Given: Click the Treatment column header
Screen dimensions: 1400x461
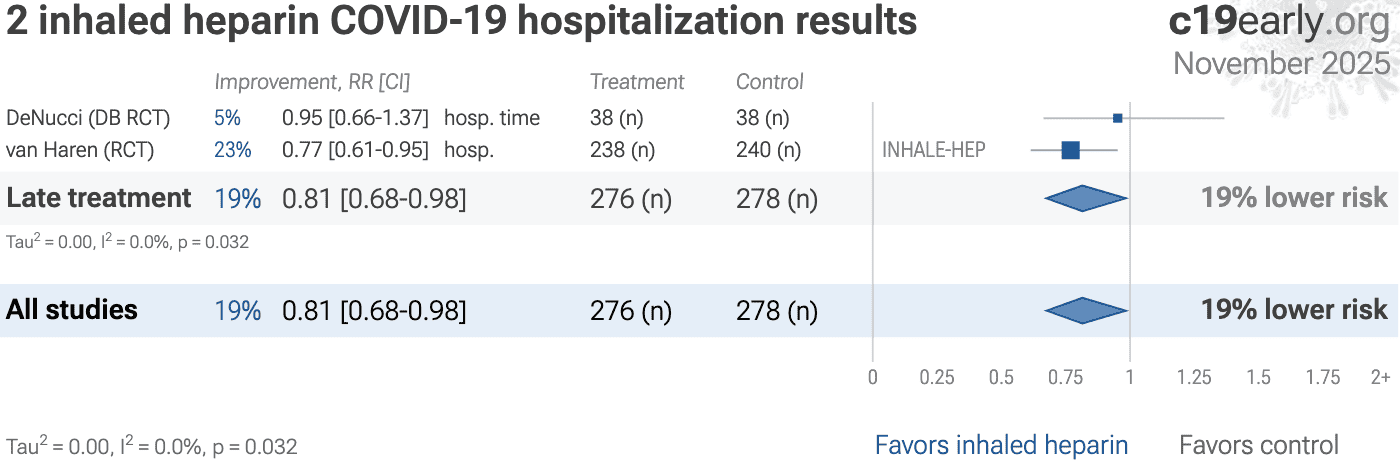Looking at the screenshot, I should point(637,82).
